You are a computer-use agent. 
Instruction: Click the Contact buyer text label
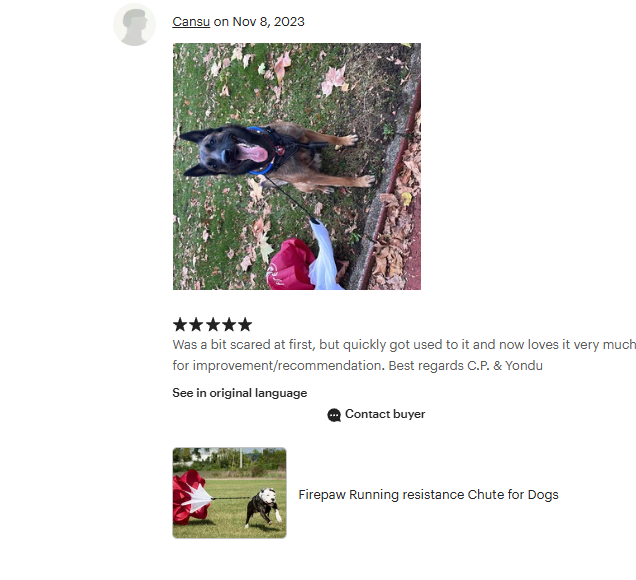385,414
